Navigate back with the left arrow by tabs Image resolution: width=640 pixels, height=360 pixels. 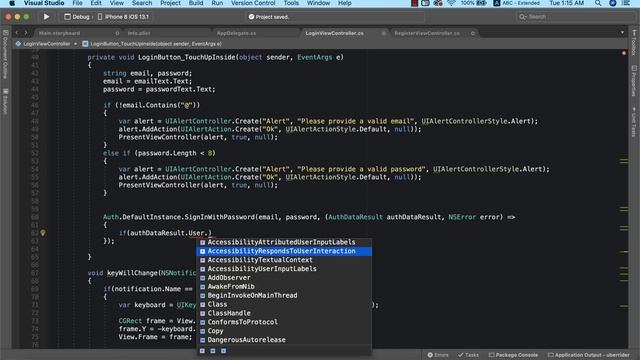[17, 33]
